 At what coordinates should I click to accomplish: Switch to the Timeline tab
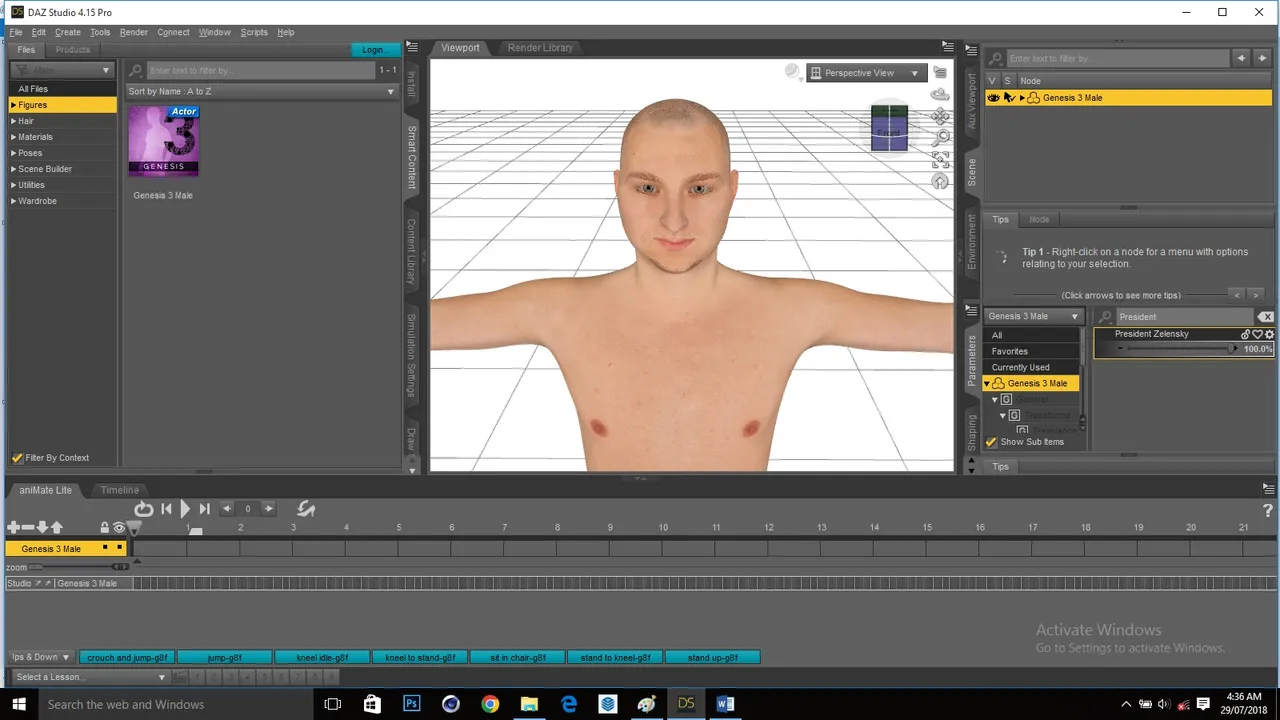[x=119, y=490]
